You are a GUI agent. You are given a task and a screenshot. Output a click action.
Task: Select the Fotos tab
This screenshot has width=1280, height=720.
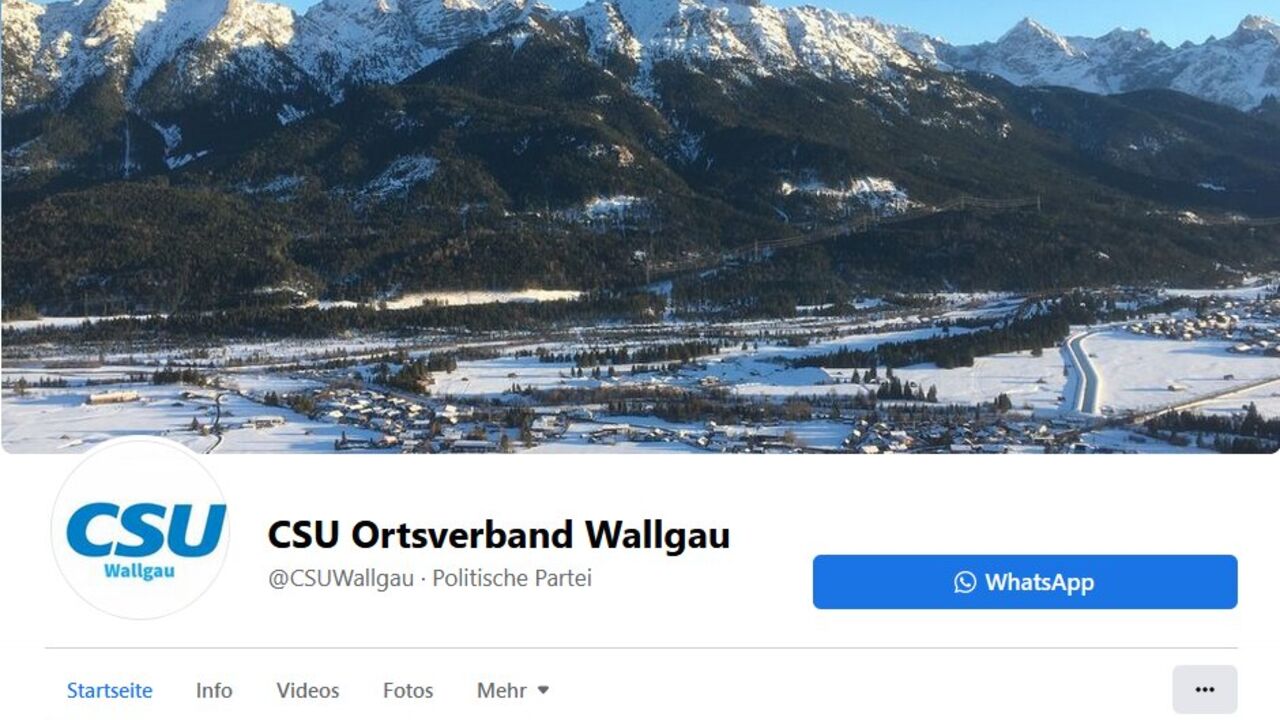(408, 690)
